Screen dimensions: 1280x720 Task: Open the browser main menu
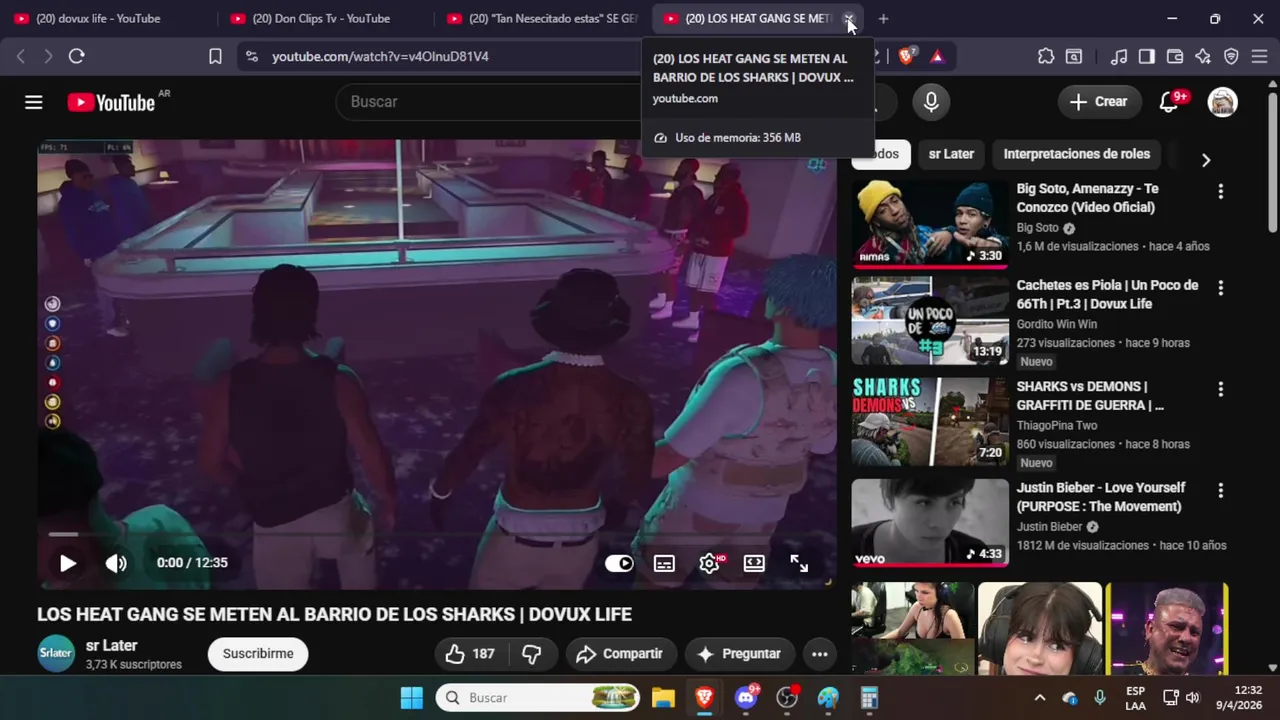(x=1260, y=57)
